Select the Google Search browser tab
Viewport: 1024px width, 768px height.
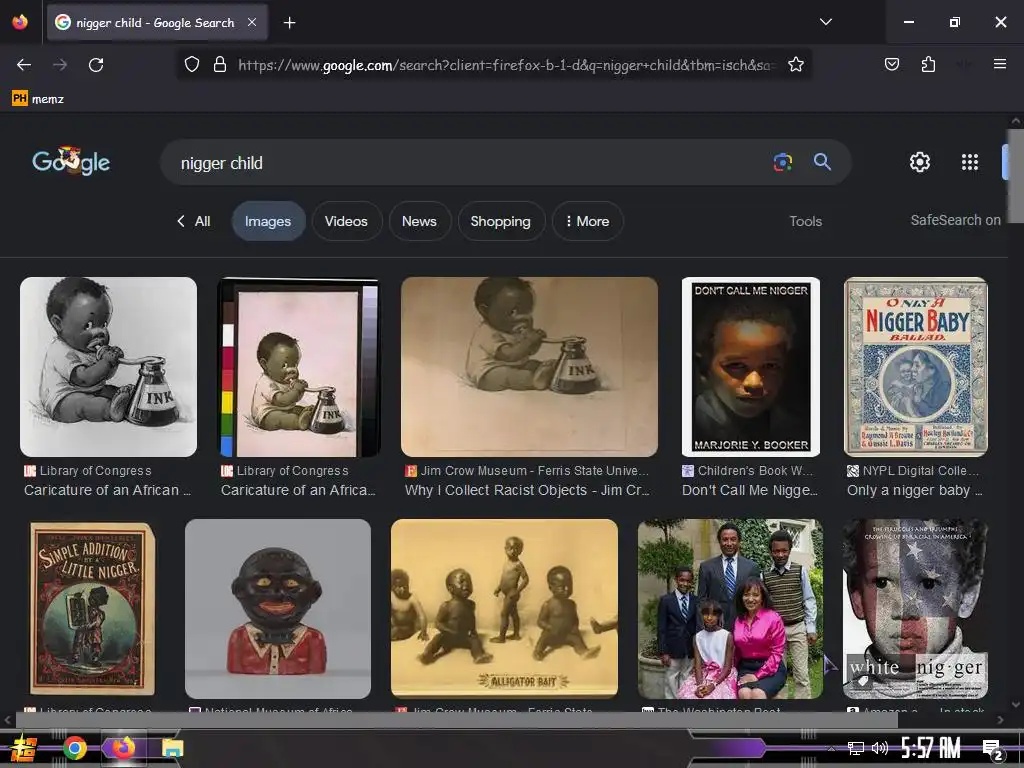[157, 22]
